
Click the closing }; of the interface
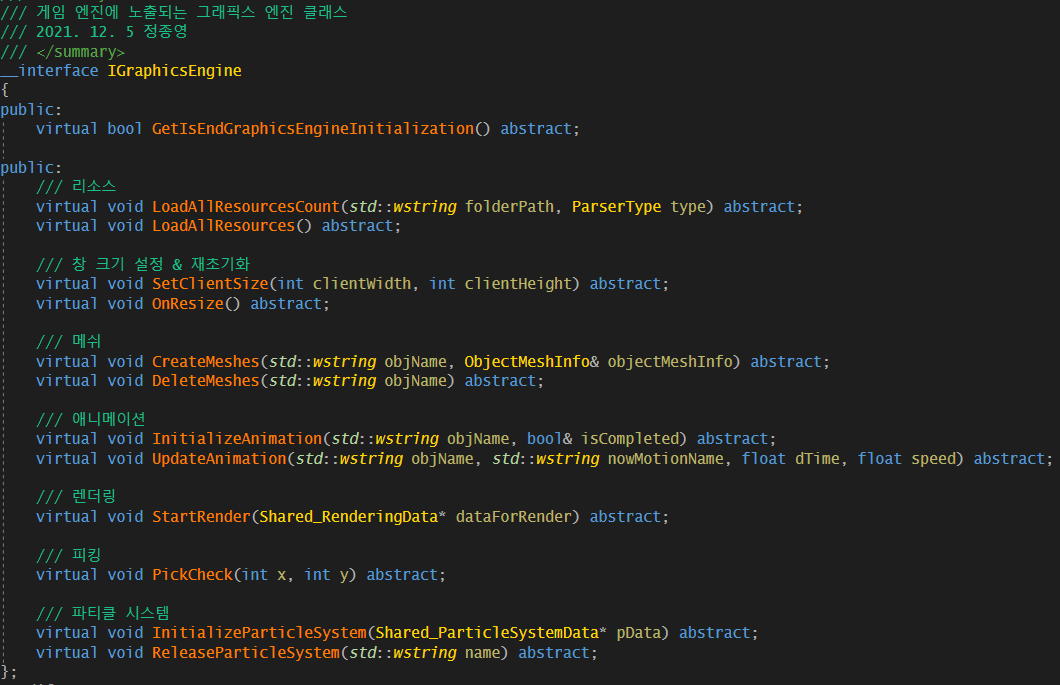[9, 671]
